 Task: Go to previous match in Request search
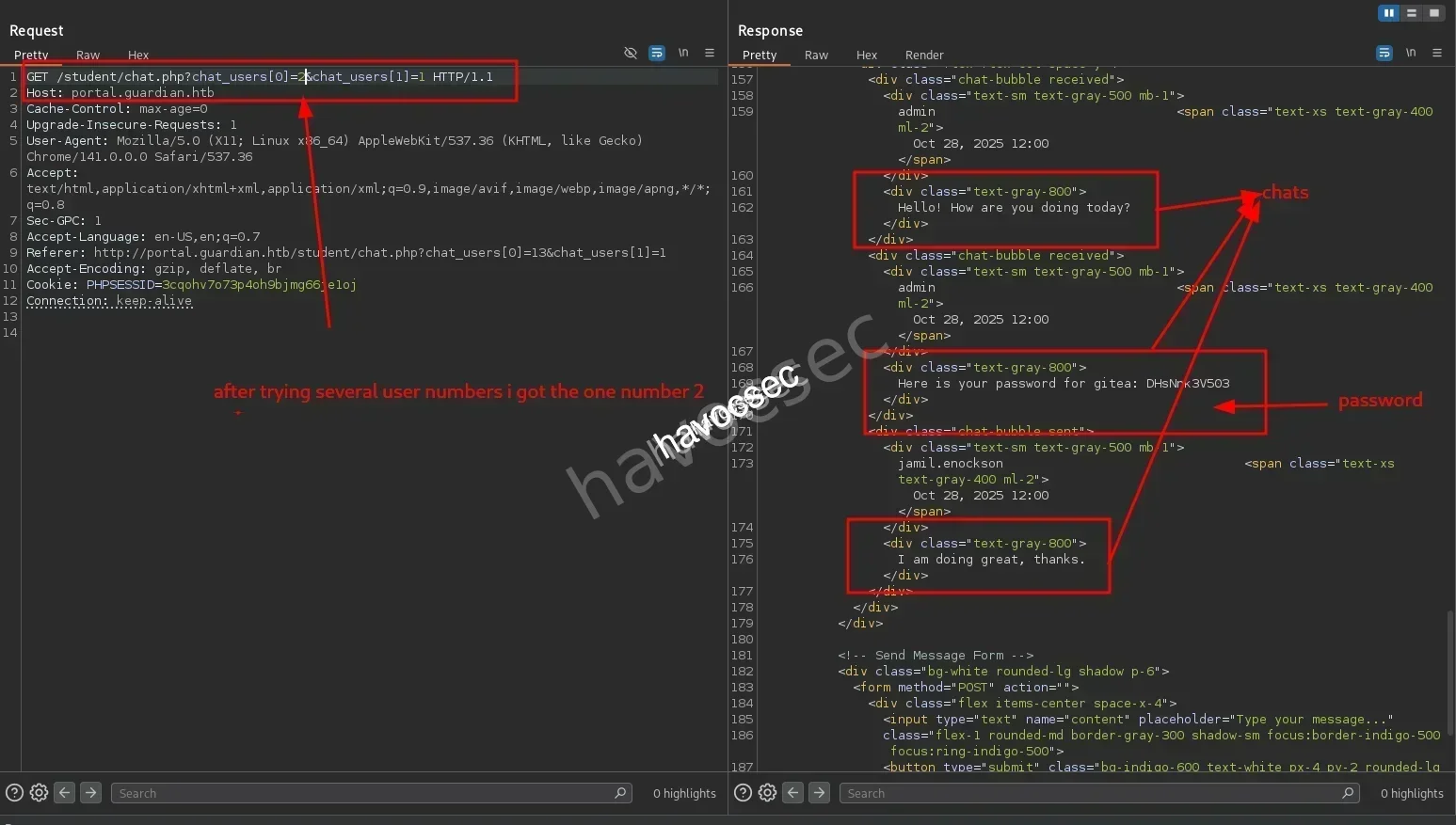pos(64,793)
